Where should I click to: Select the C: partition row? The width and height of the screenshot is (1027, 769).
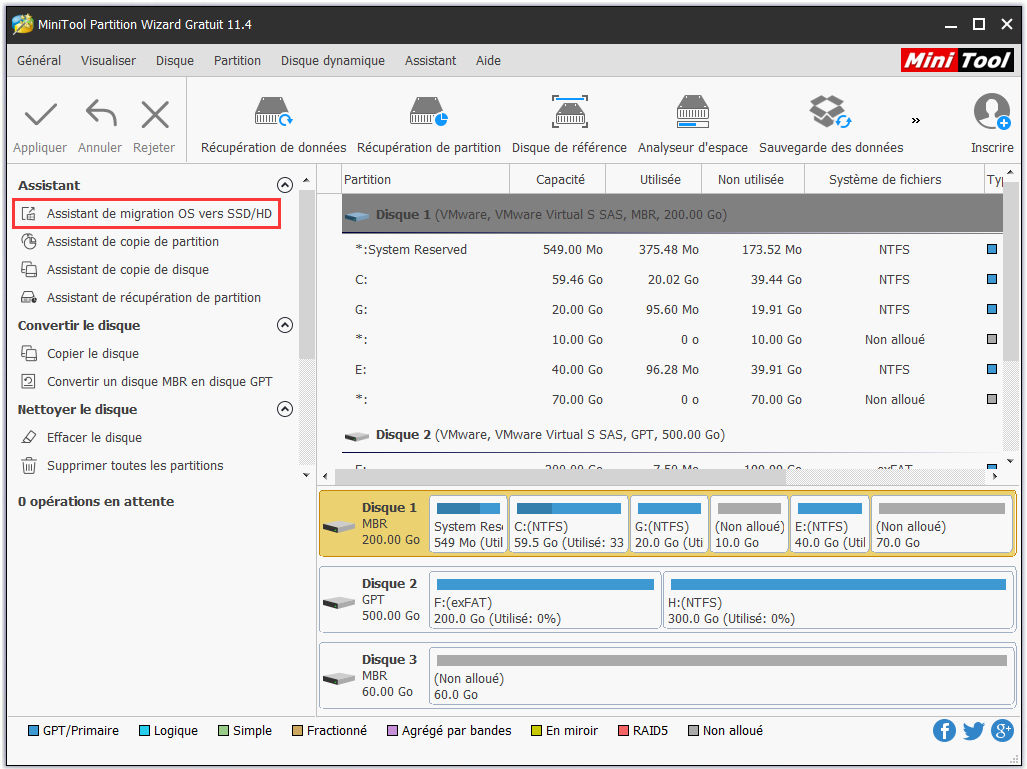pos(672,280)
